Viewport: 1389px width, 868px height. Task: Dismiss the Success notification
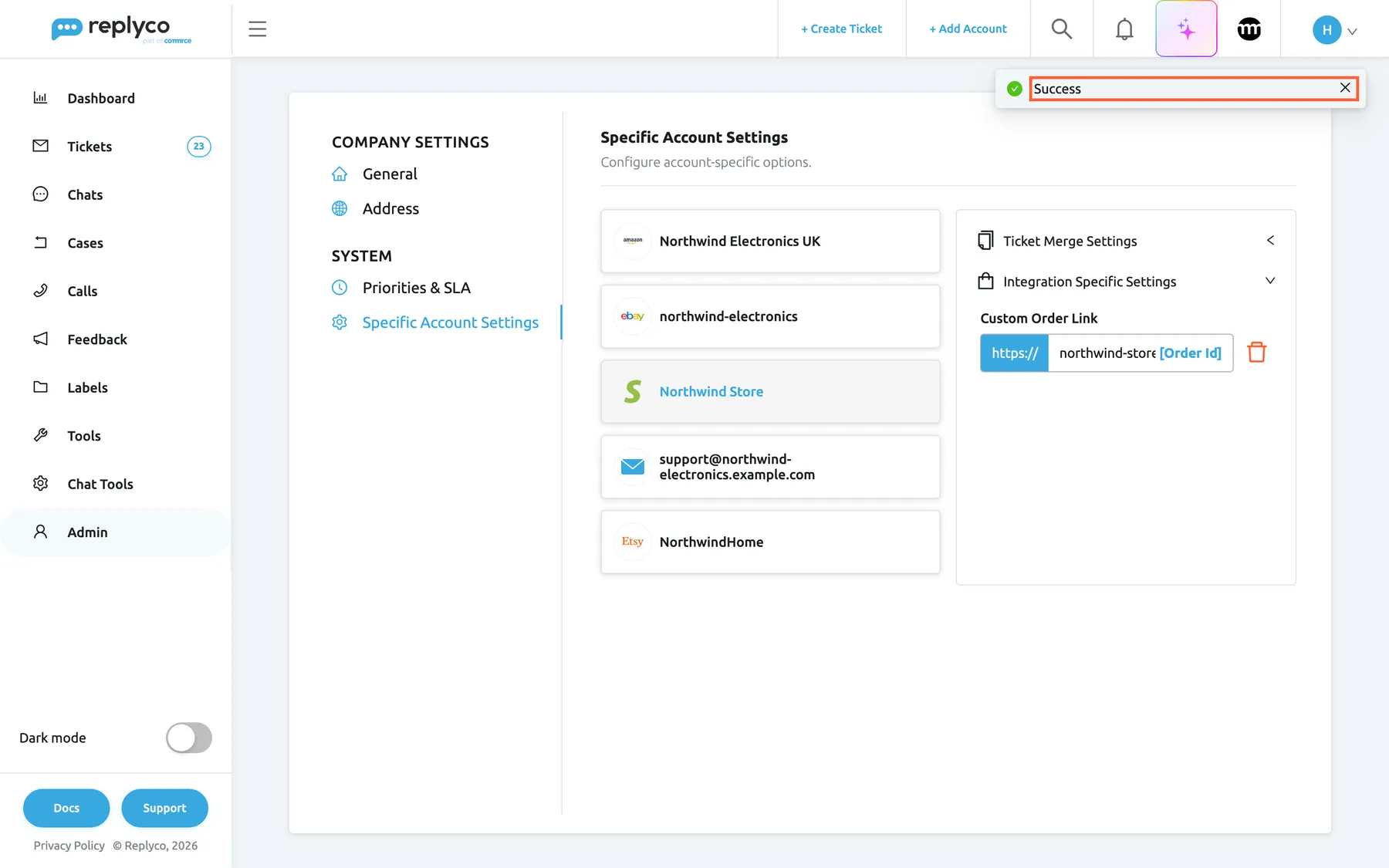(1345, 88)
